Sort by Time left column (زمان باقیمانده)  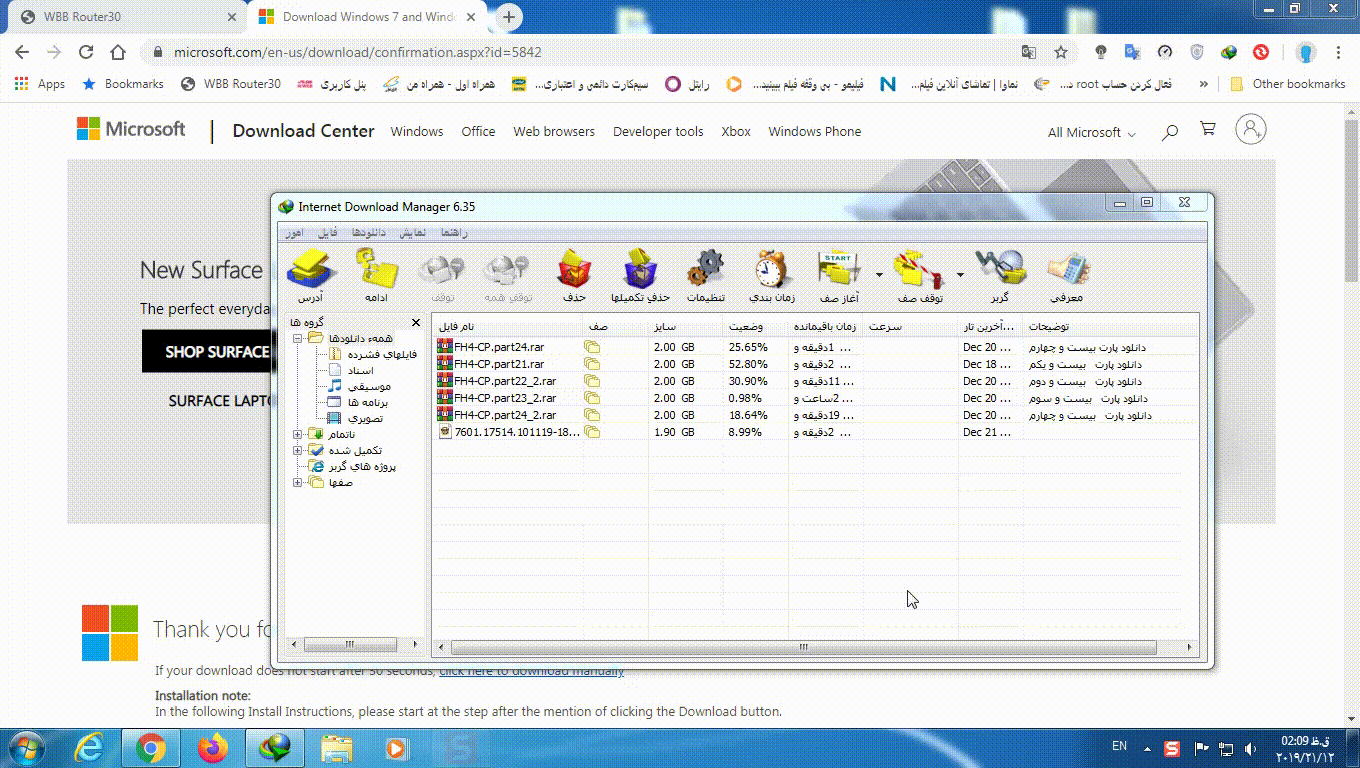[x=826, y=326]
